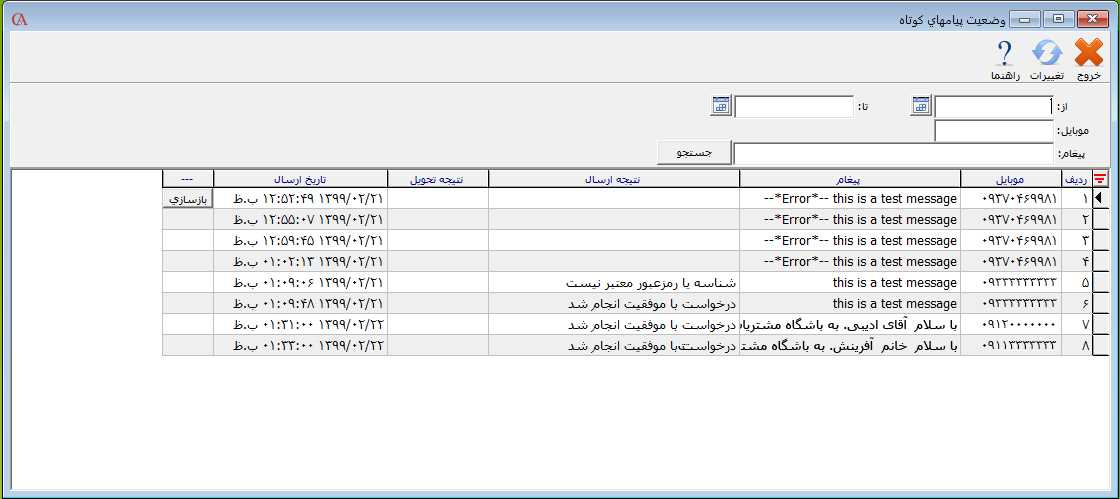
Task: Click the application logo in title bar
Action: (x=18, y=19)
